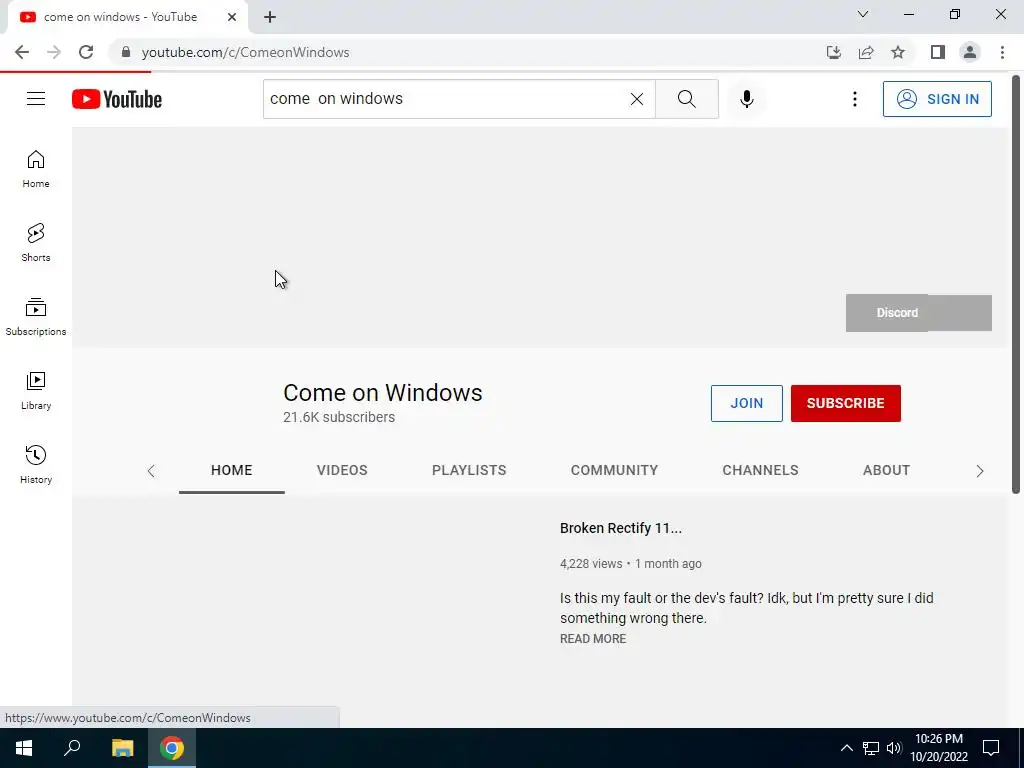
Task: Toggle the browser side panel
Action: [938, 52]
